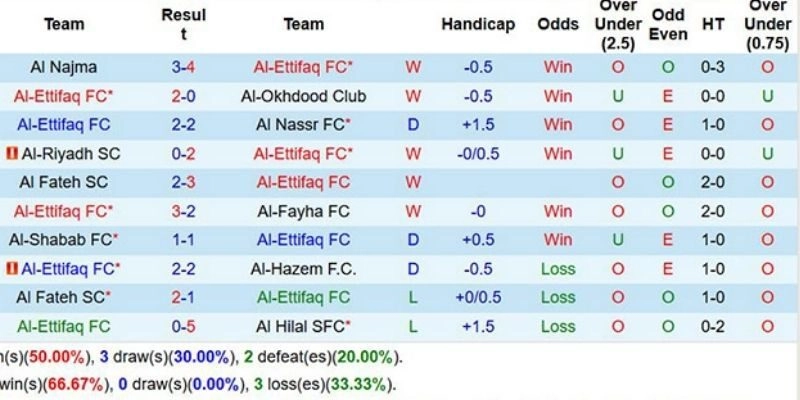Open the Al Najma team link
This screenshot has width=800, height=400.
(x=64, y=67)
